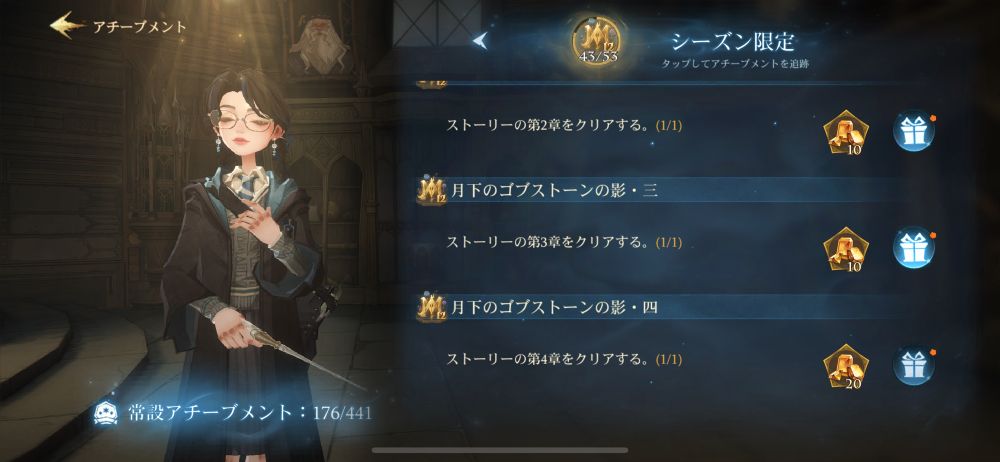Screen dimensions: 1000x462
Task: Click the left chevron beside the season badge
Action: [x=480, y=41]
